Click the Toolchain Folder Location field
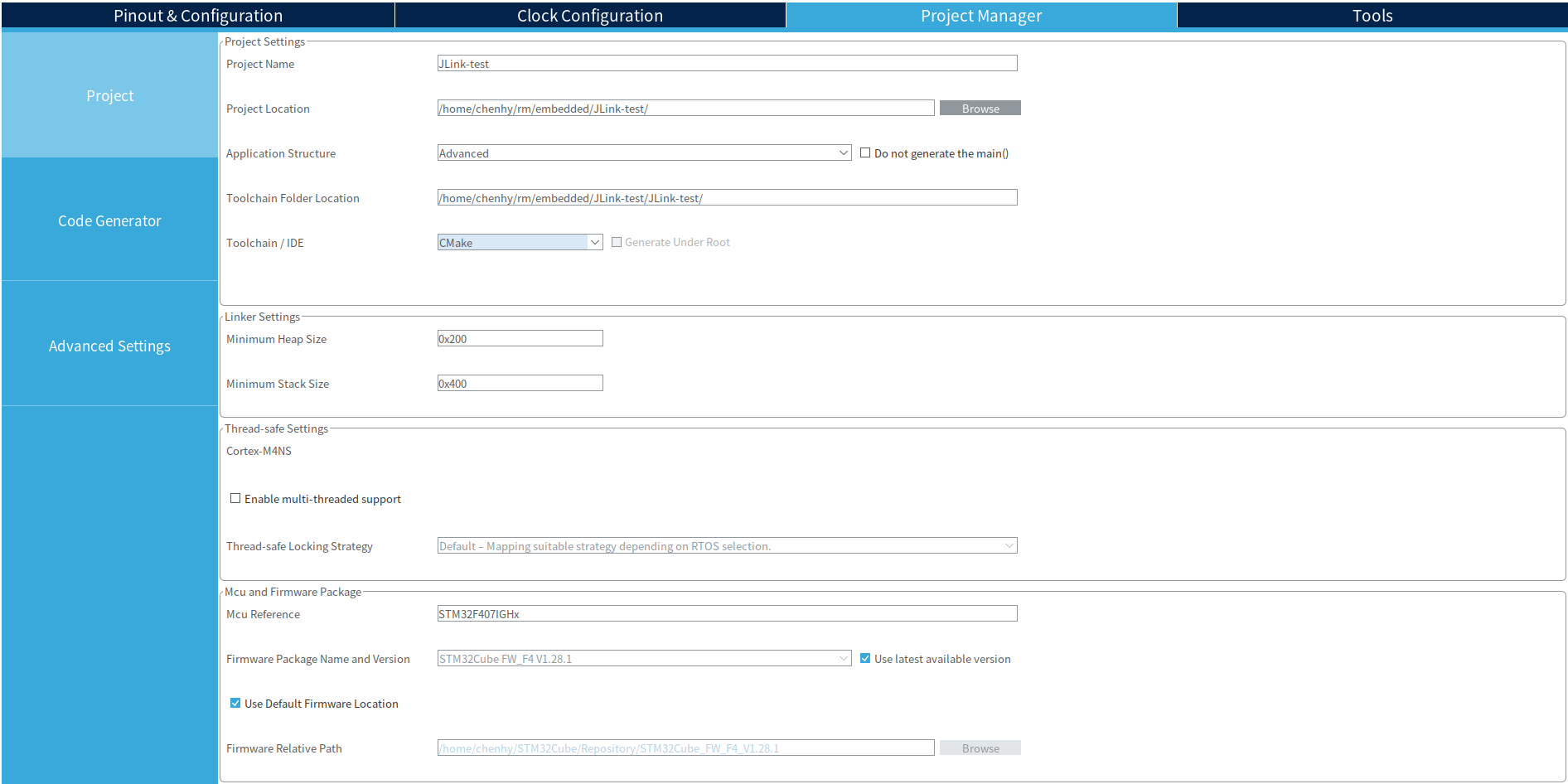The image size is (1568, 784). pos(727,198)
